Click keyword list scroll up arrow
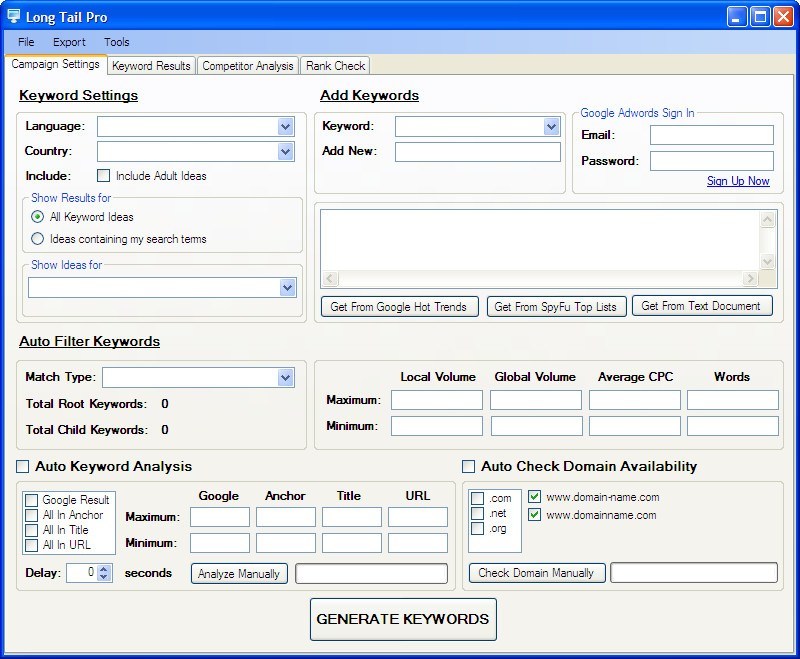This screenshot has width=800, height=659. tap(767, 220)
